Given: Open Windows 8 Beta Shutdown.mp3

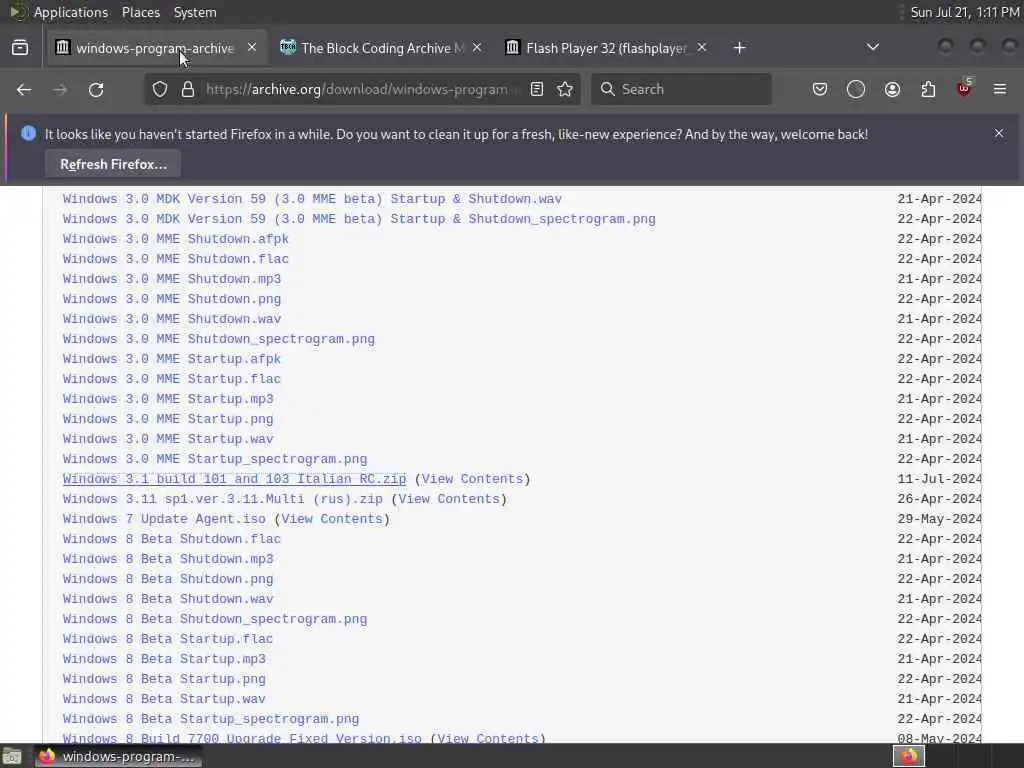Looking at the screenshot, I should click(168, 559).
